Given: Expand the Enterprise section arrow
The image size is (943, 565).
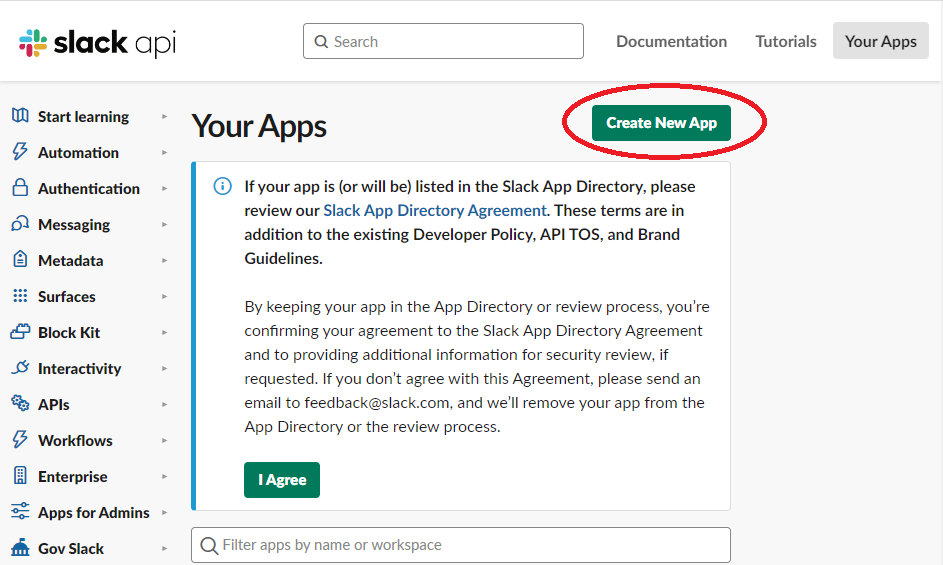Looking at the screenshot, I should (165, 477).
